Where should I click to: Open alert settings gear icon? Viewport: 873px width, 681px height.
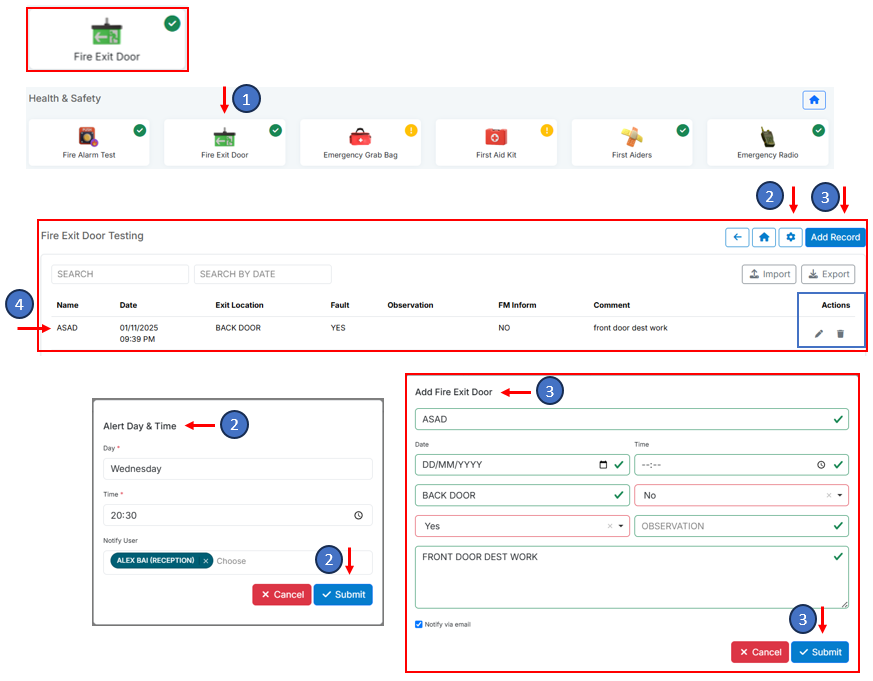click(790, 237)
